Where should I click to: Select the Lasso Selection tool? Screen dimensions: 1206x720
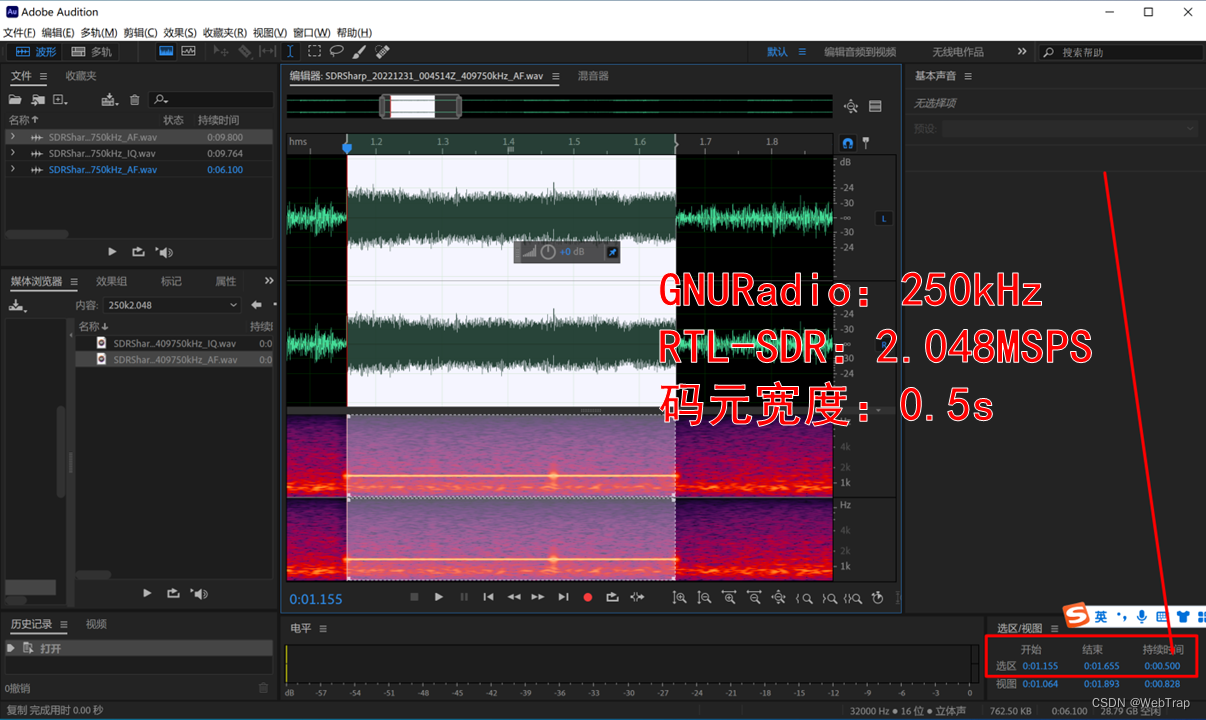pyautogui.click(x=337, y=51)
